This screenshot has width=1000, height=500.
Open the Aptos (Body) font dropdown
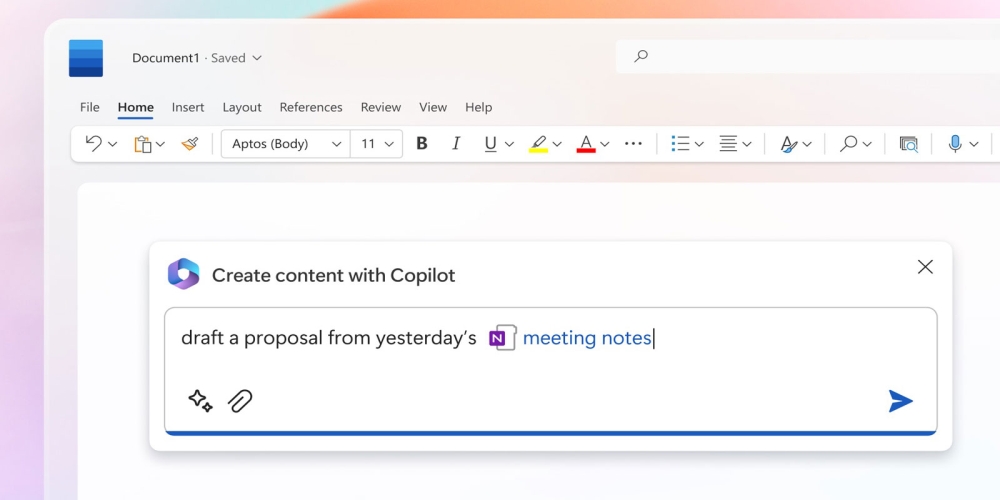(286, 144)
